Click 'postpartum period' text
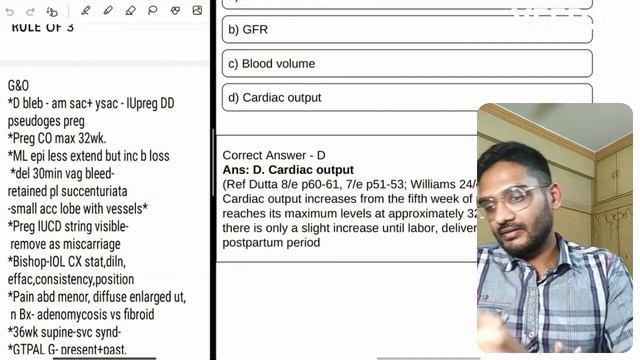Image resolution: width=640 pixels, height=360 pixels. pyautogui.click(x=271, y=242)
